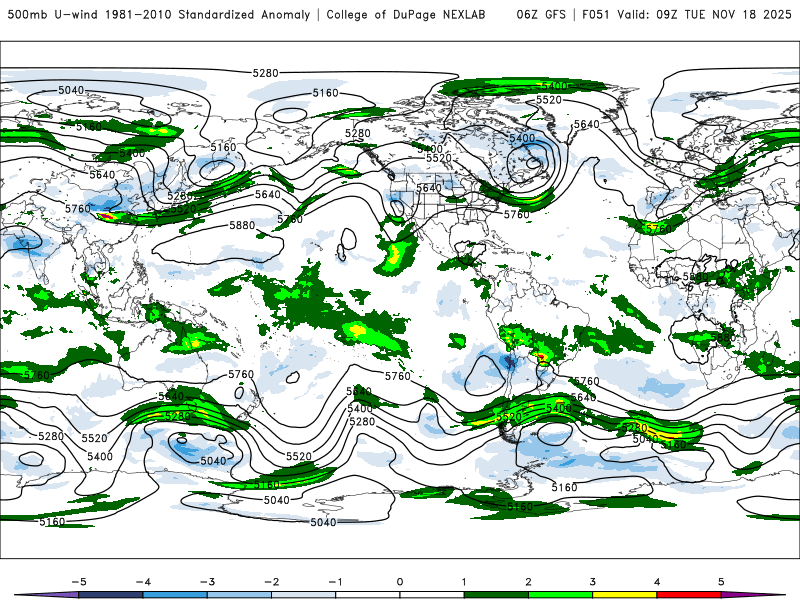
Task: Click 'Valid: 09Z TUE NOV 18 2025' text
Action: click(x=705, y=14)
